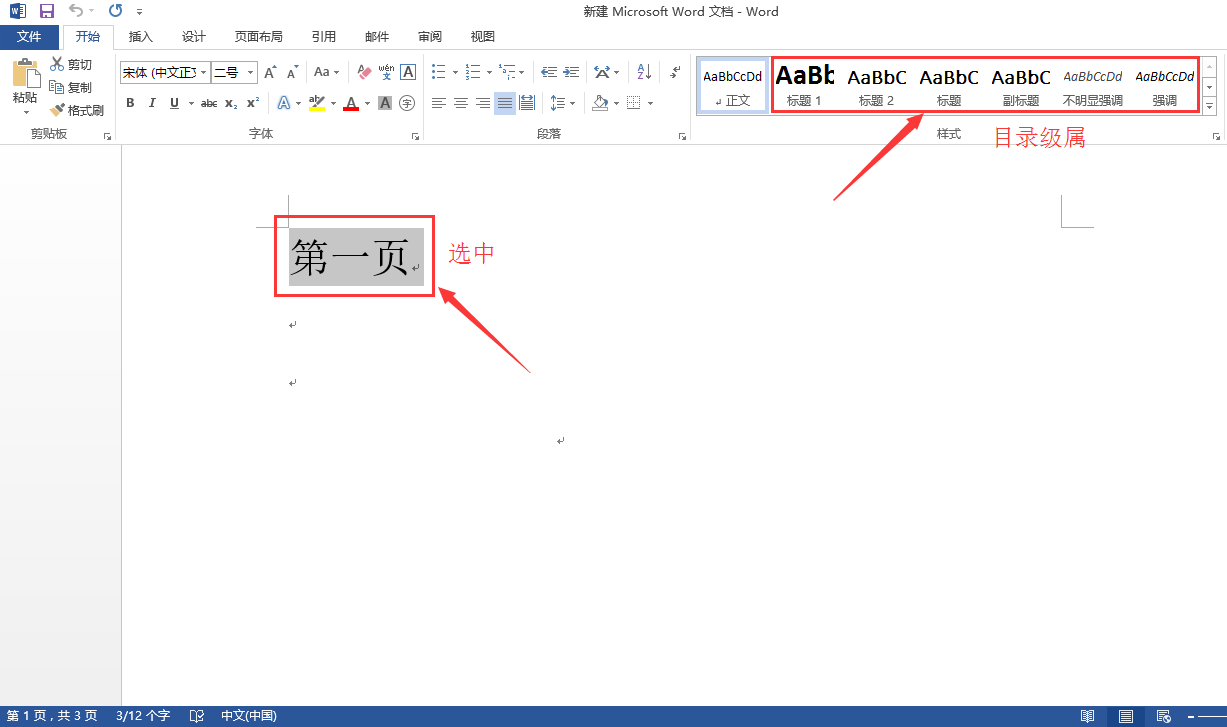Click the red font color button
The height and width of the screenshot is (727, 1227).
click(x=351, y=103)
